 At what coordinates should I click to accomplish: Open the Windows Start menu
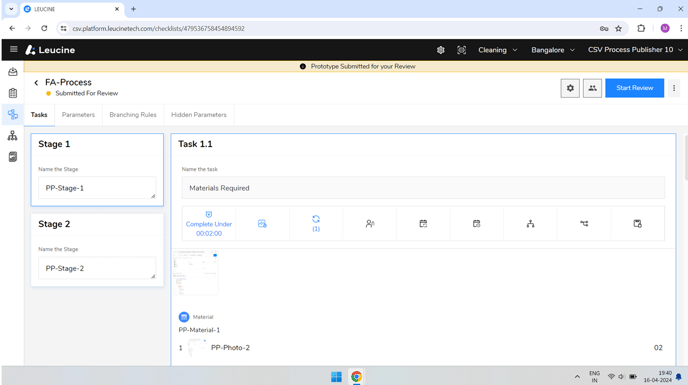coord(336,377)
